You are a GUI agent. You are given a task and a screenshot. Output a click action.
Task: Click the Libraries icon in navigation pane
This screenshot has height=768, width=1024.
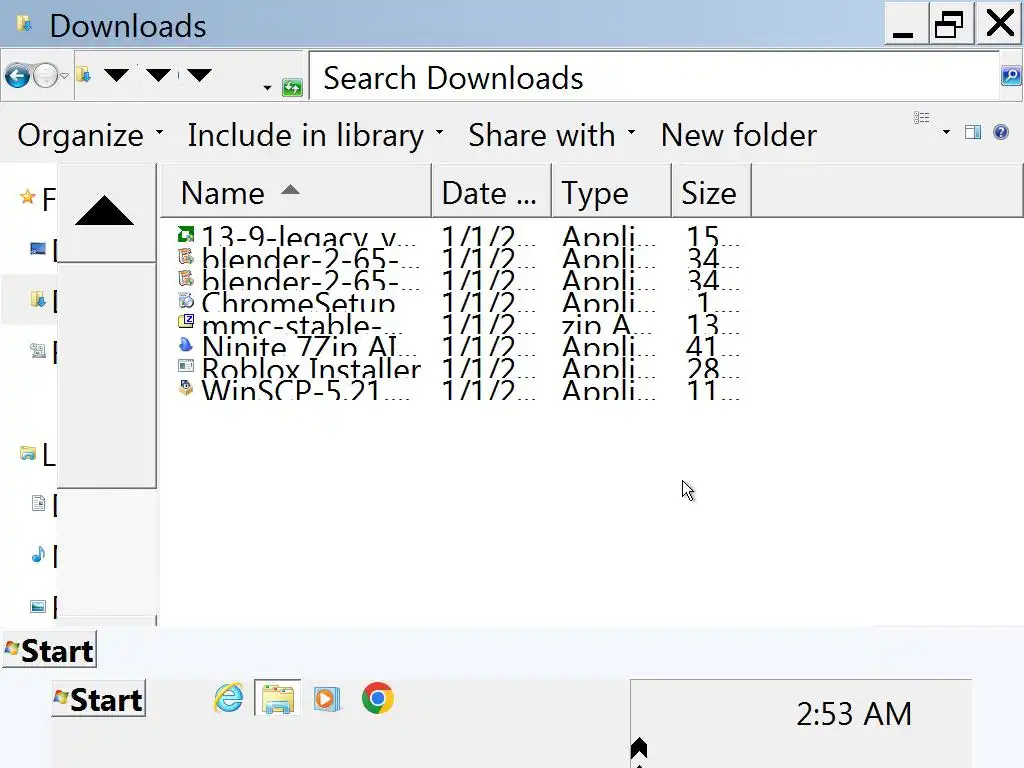[27, 453]
